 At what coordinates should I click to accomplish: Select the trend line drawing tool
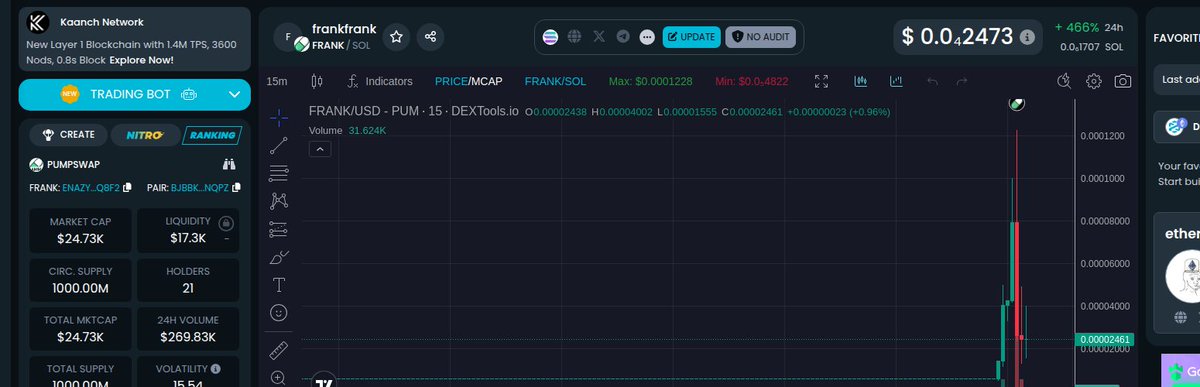point(279,145)
